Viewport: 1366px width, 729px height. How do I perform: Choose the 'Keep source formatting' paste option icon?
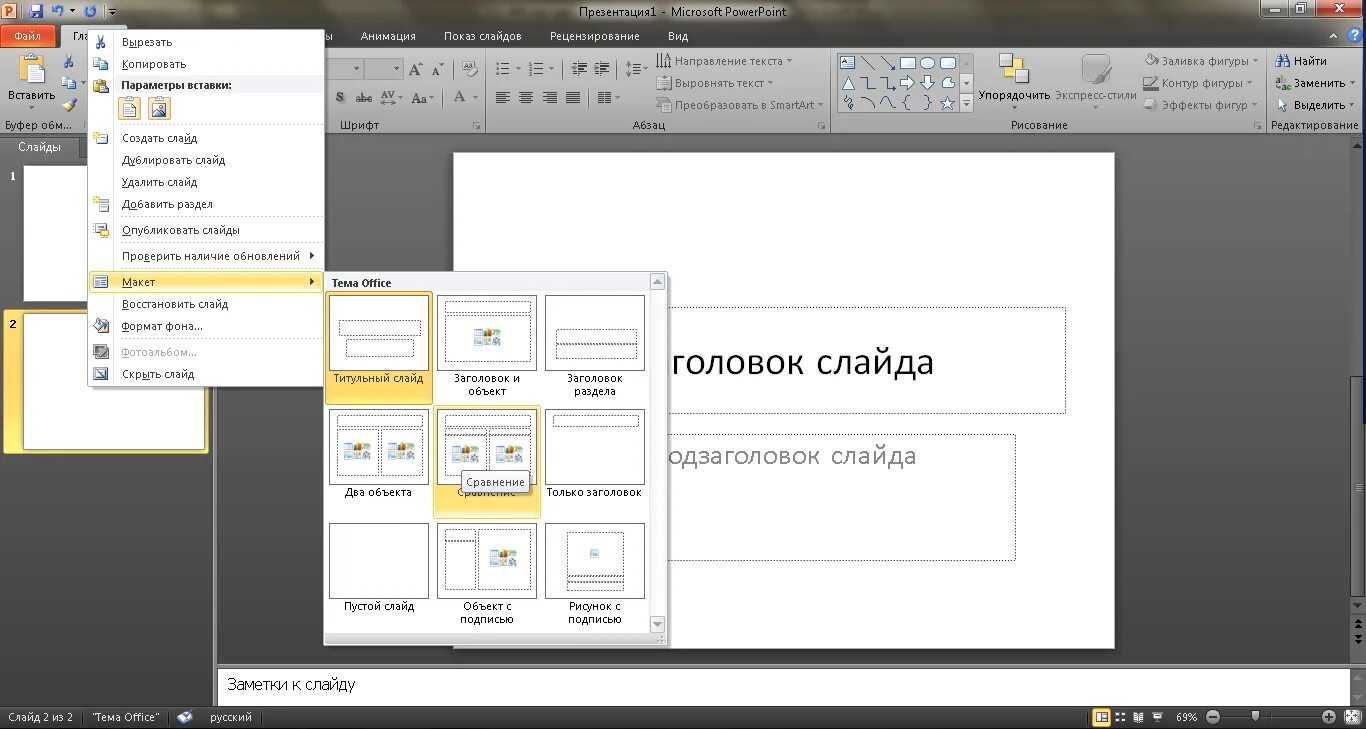130,108
